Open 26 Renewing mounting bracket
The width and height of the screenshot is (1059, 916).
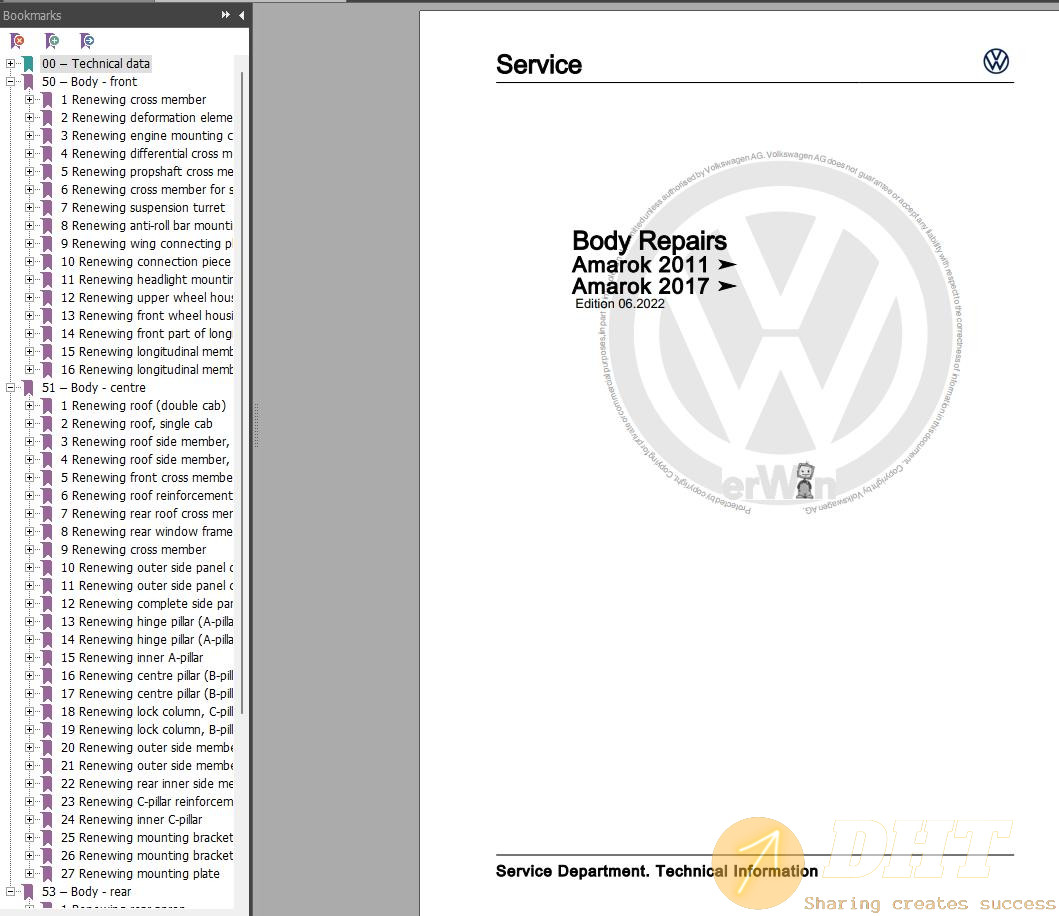(x=147, y=856)
